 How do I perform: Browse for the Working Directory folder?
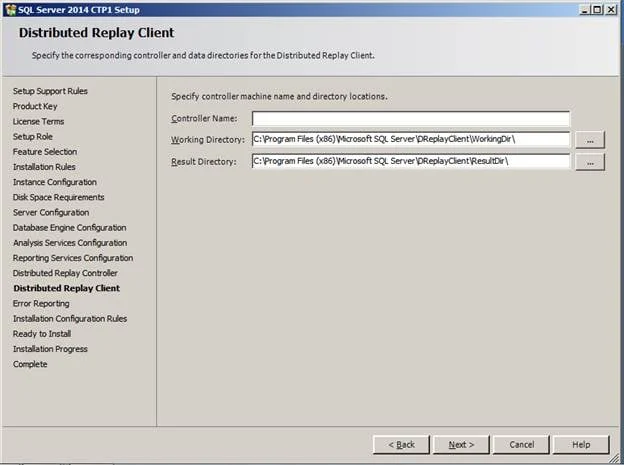[590, 140]
